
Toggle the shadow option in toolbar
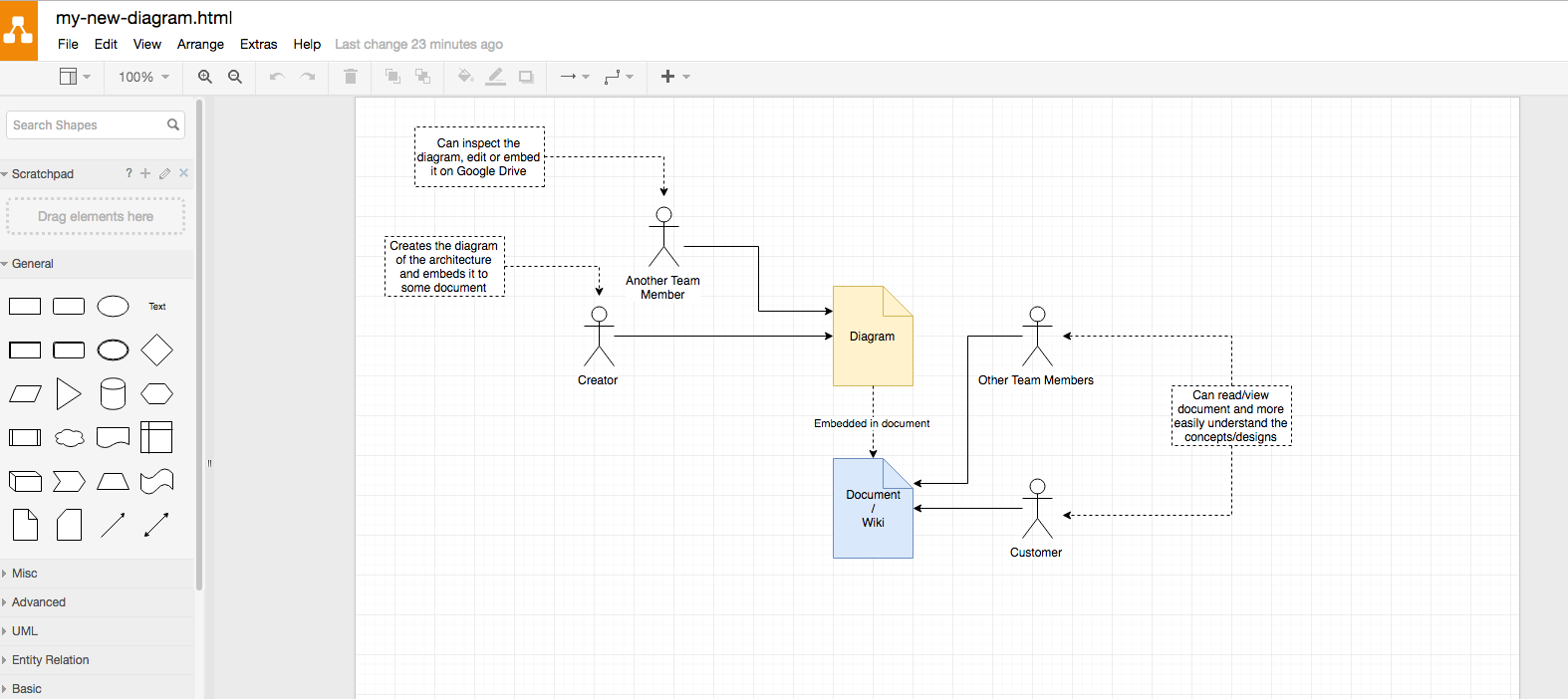pyautogui.click(x=526, y=77)
